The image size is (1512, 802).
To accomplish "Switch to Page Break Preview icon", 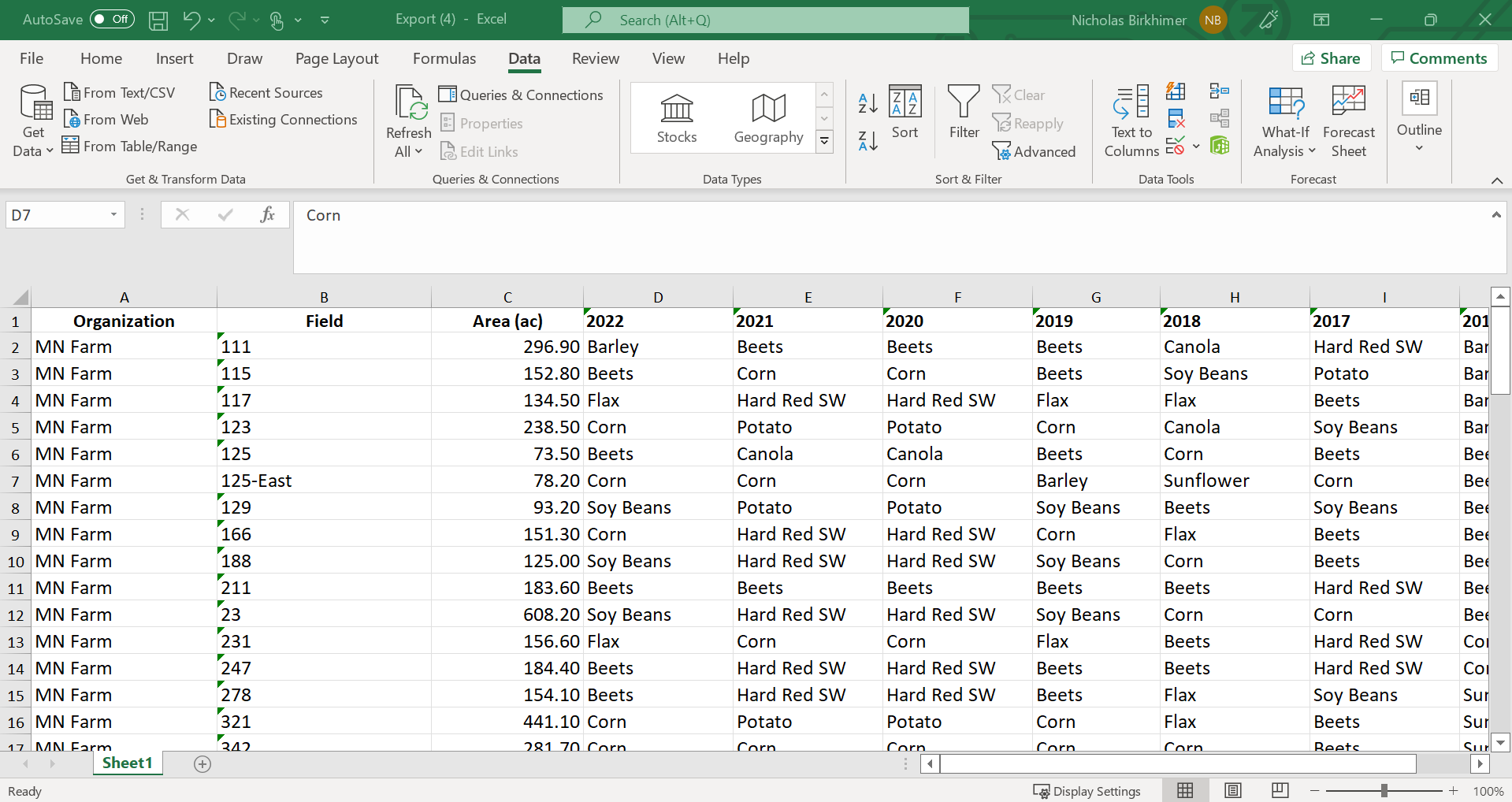I will click(x=1280, y=790).
